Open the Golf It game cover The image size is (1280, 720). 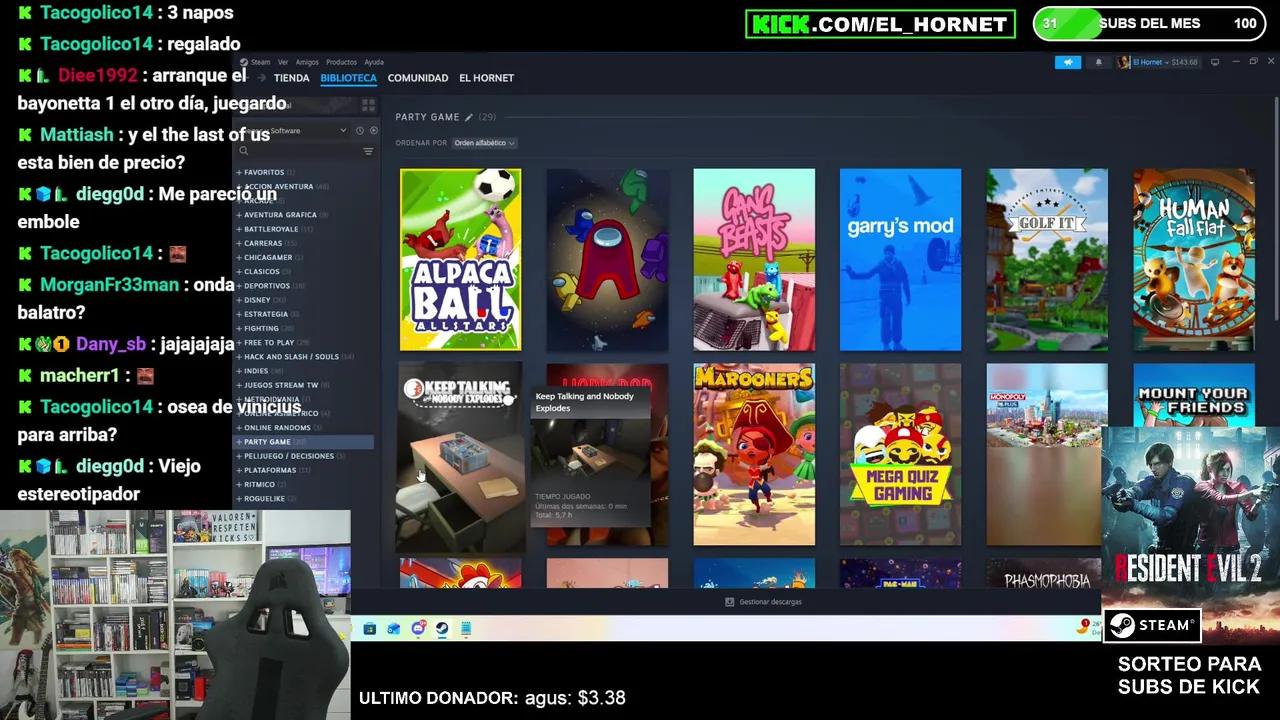click(x=1047, y=260)
